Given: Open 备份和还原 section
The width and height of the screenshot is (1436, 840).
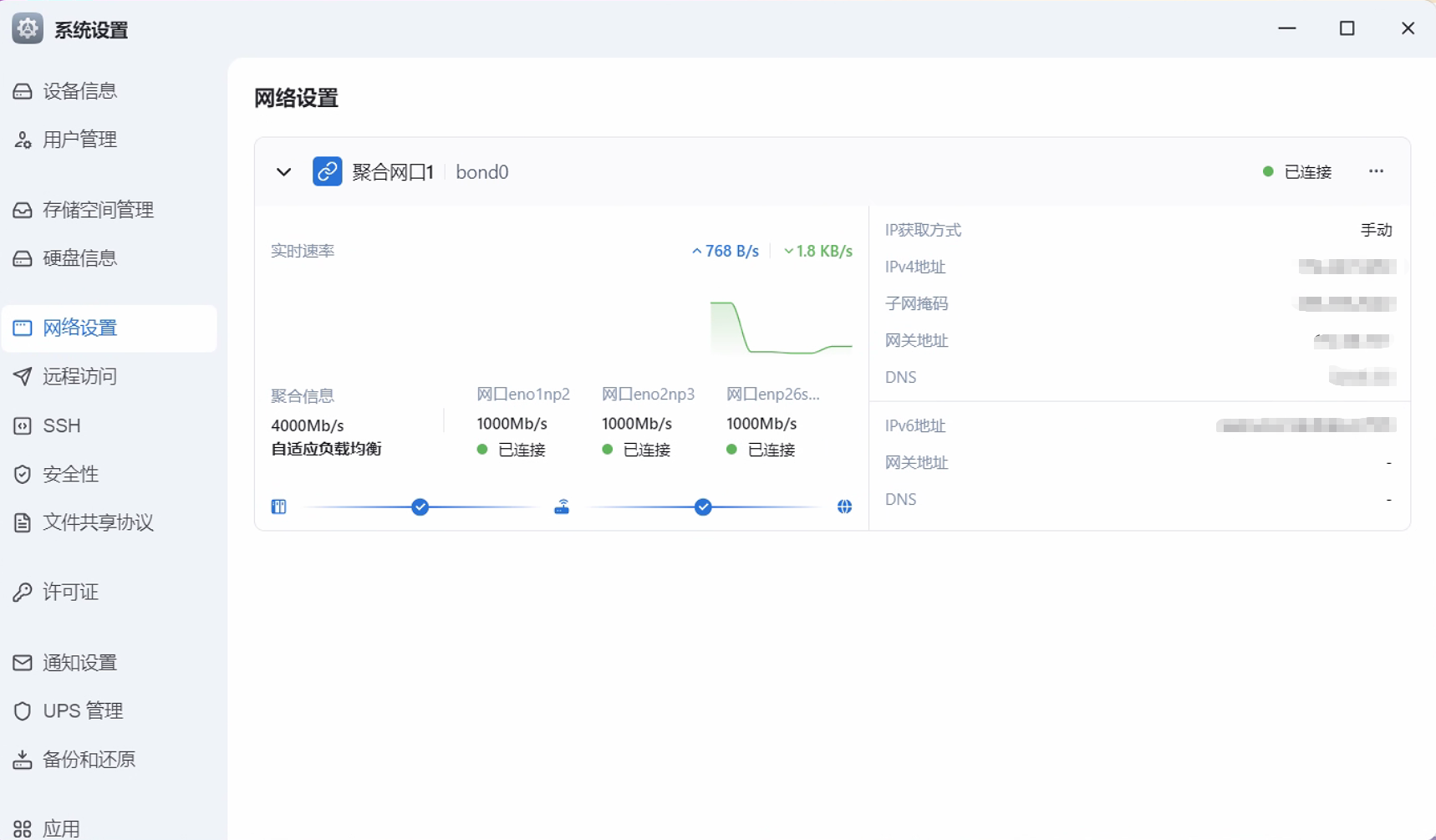Looking at the screenshot, I should [x=89, y=760].
